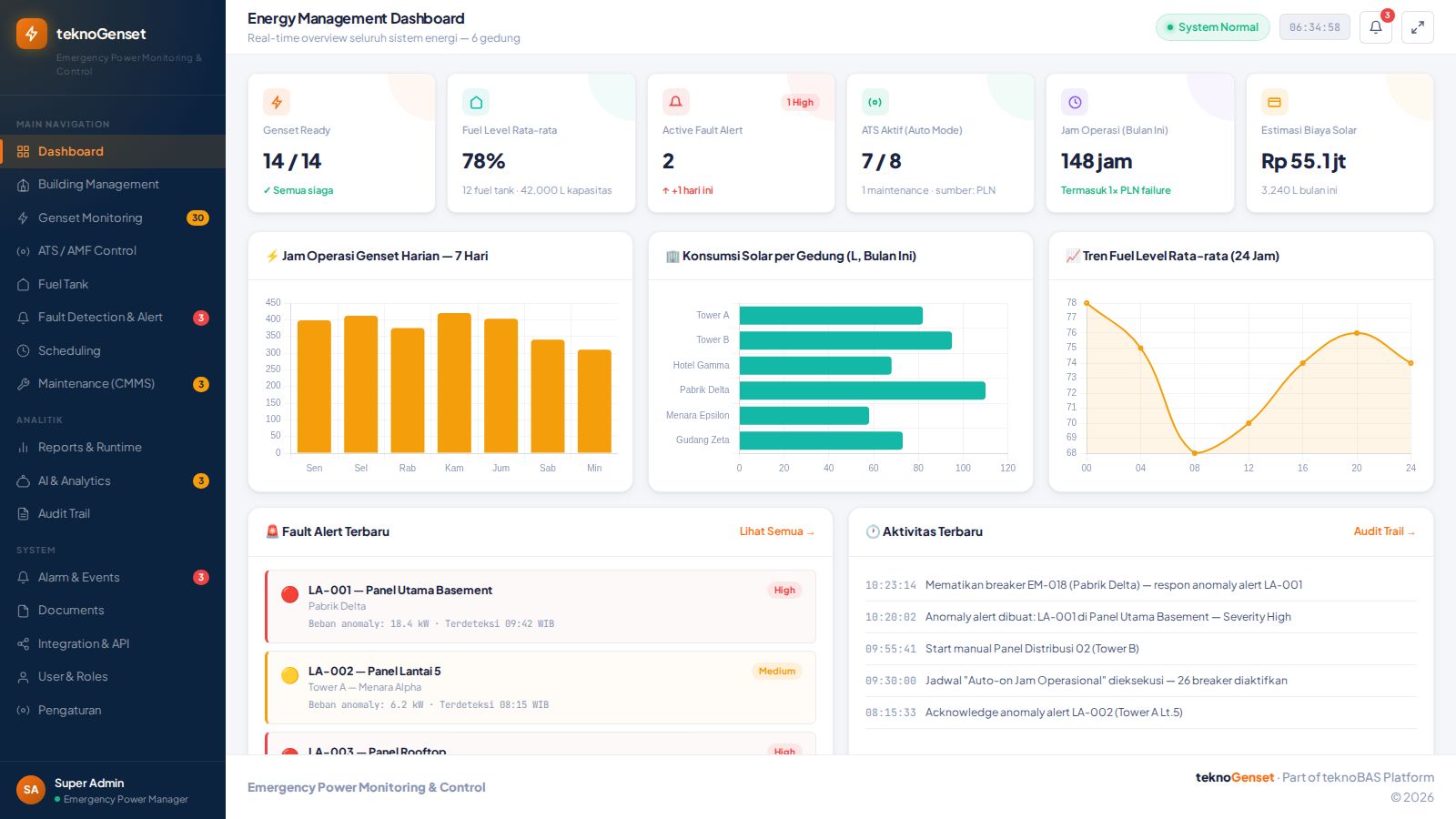Click the clock display 06:34:58
The image size is (1456, 819).
(x=1315, y=27)
